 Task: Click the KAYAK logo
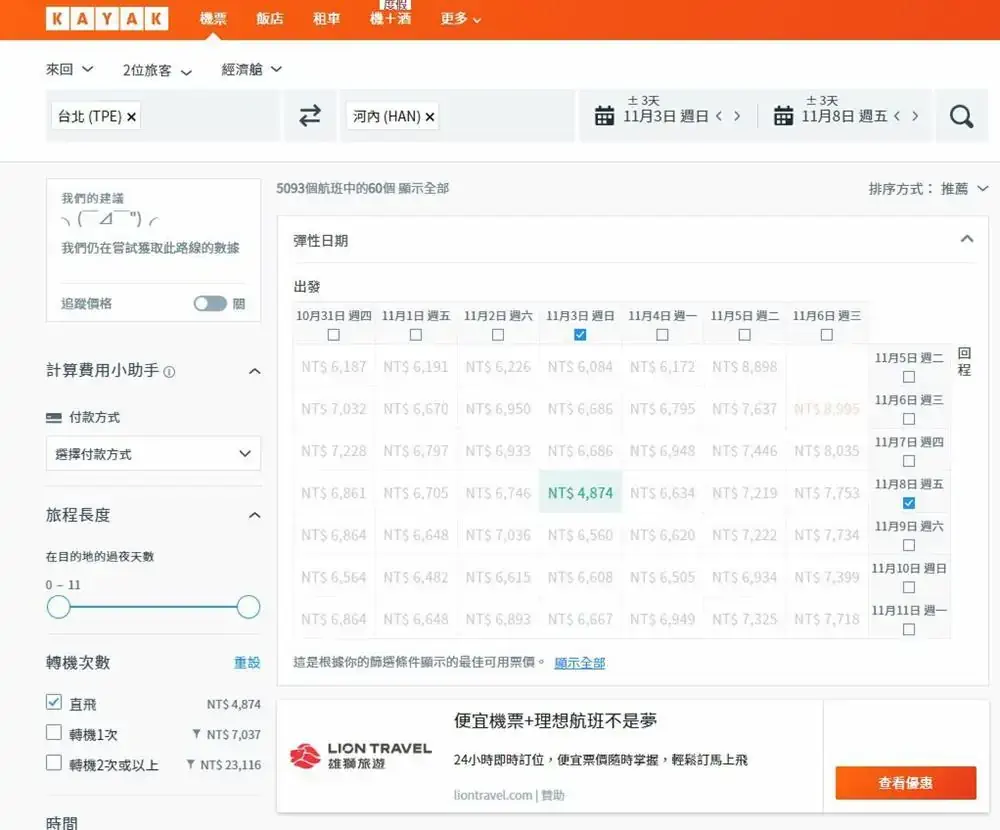106,19
